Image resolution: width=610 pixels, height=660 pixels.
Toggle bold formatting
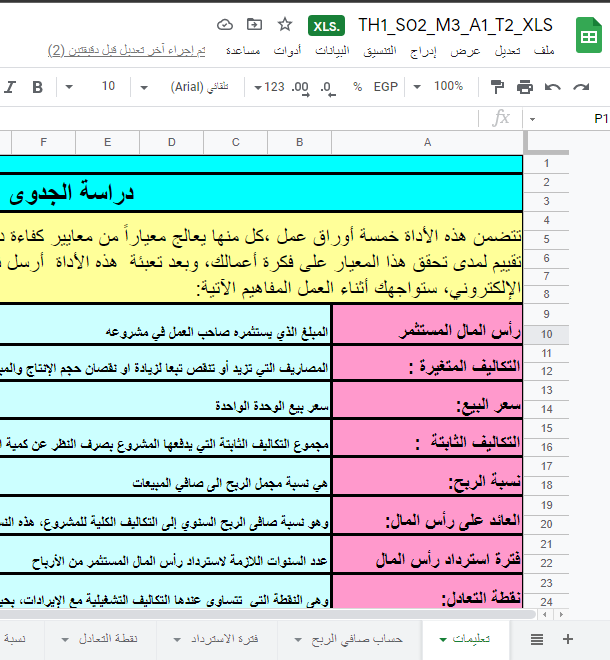coord(38,87)
